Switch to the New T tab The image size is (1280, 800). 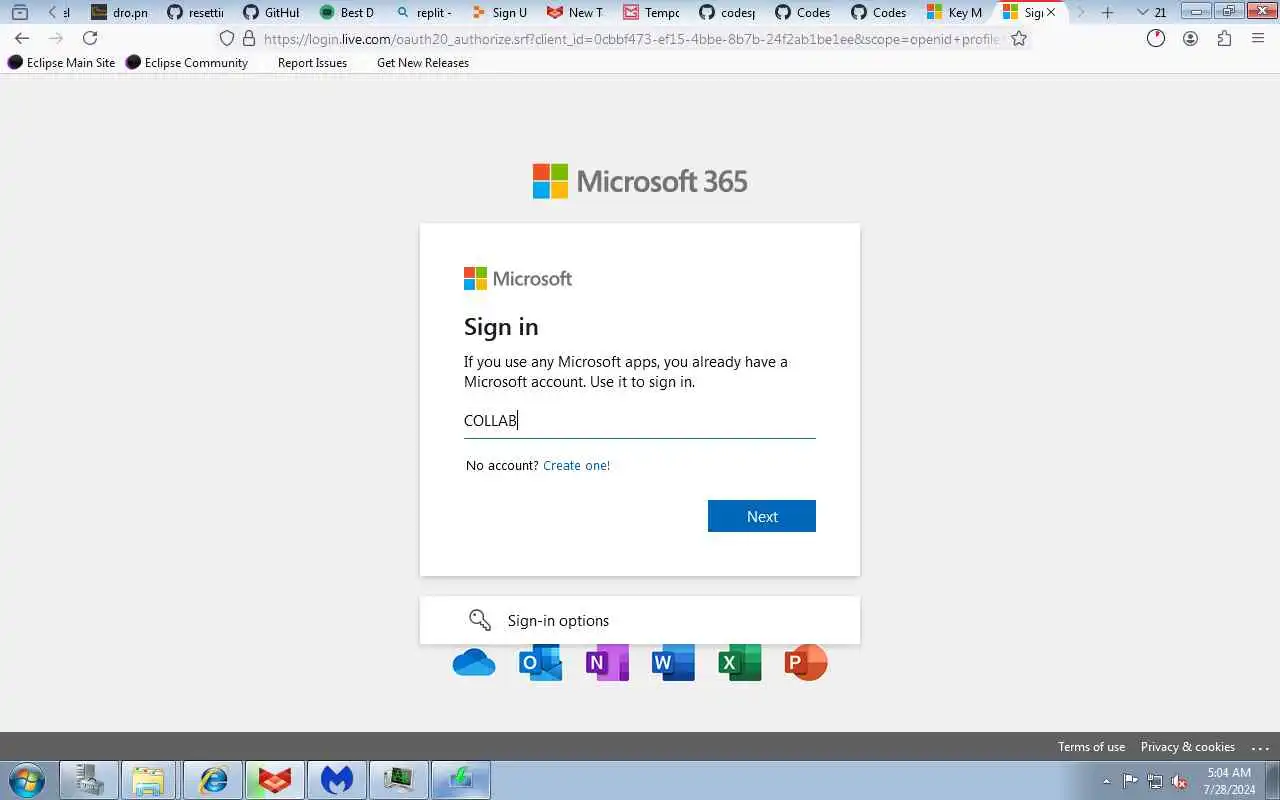(x=576, y=12)
